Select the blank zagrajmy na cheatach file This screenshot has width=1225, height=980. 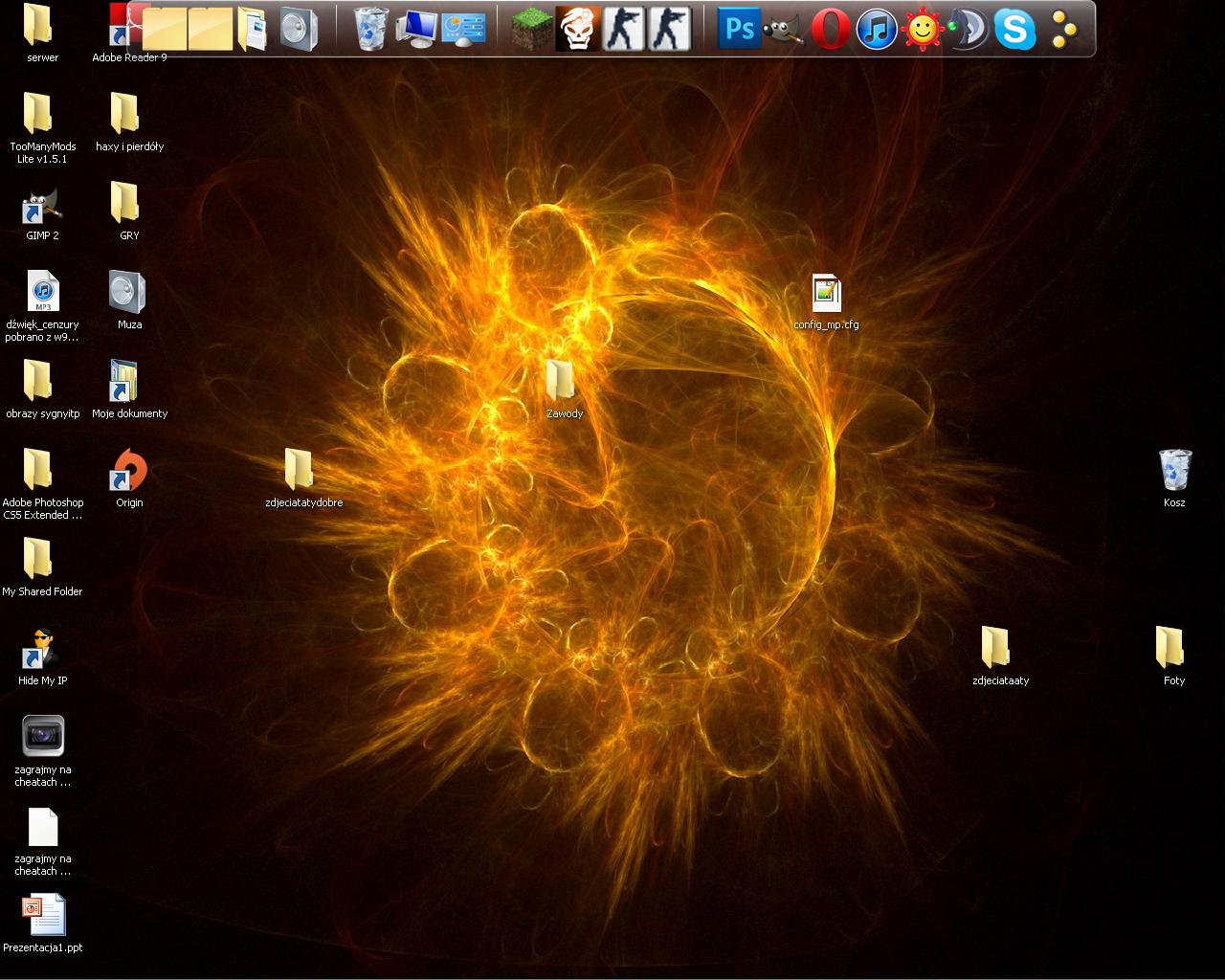click(x=43, y=842)
